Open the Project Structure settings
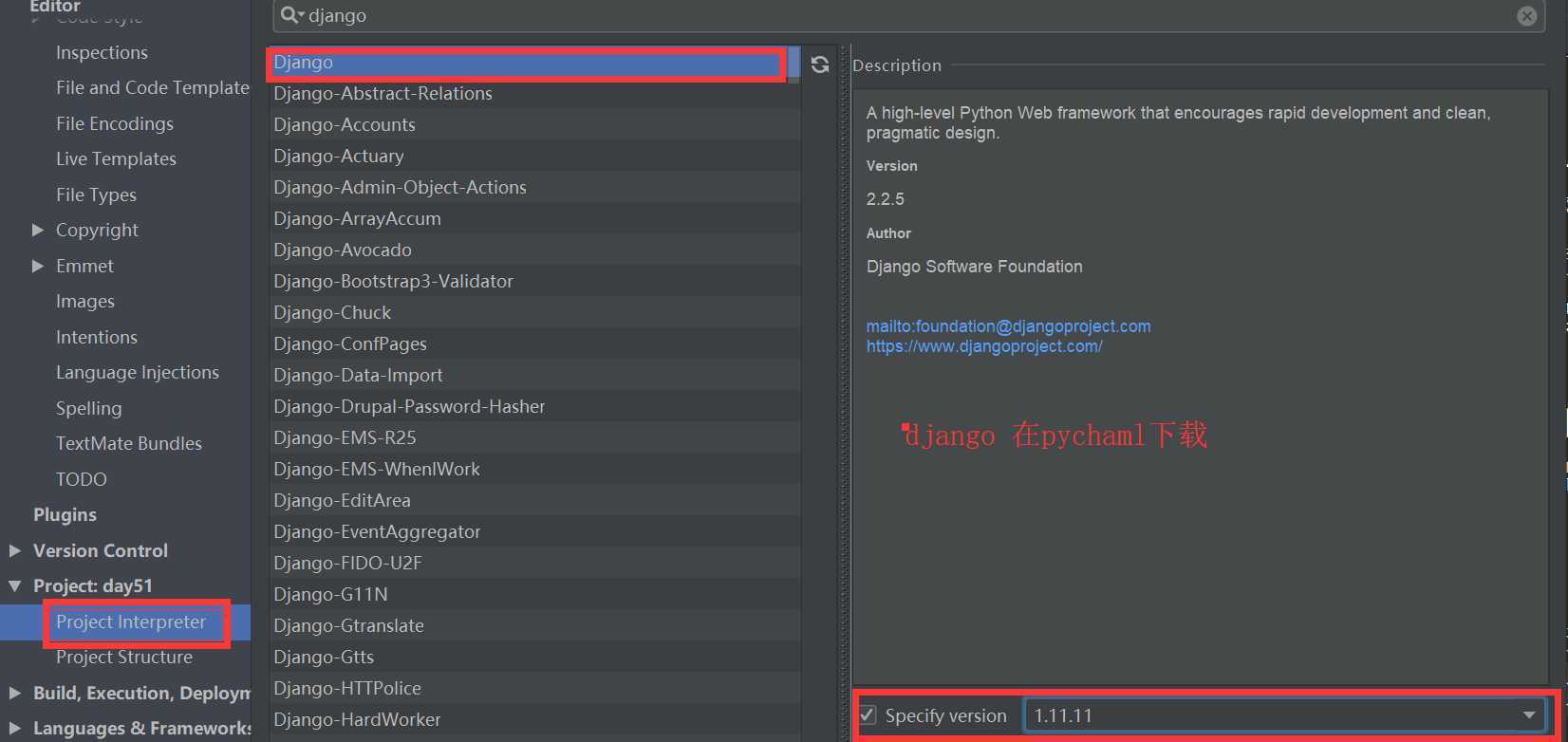1568x742 pixels. 124,657
